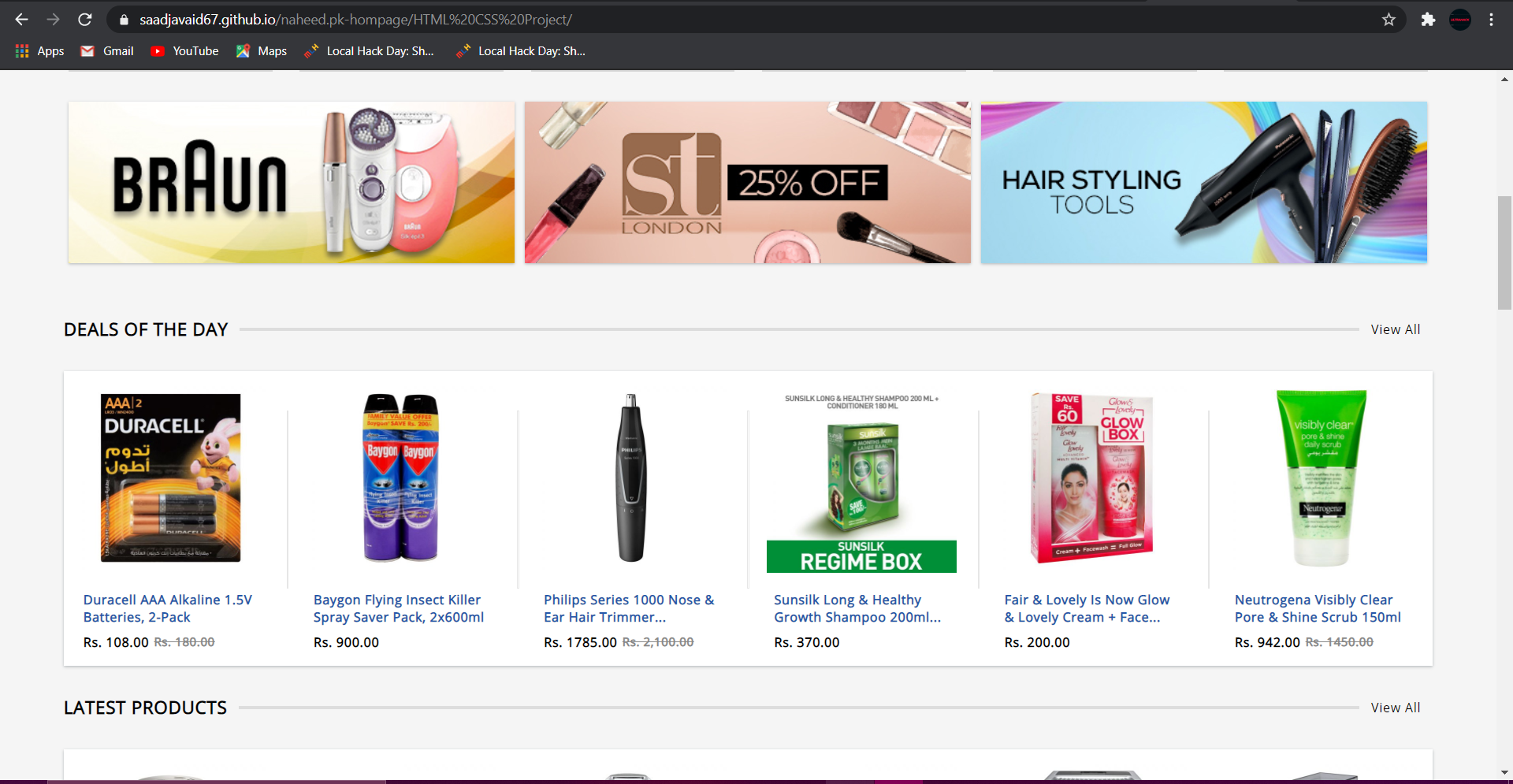Open the Braun promotional banner

(x=292, y=182)
